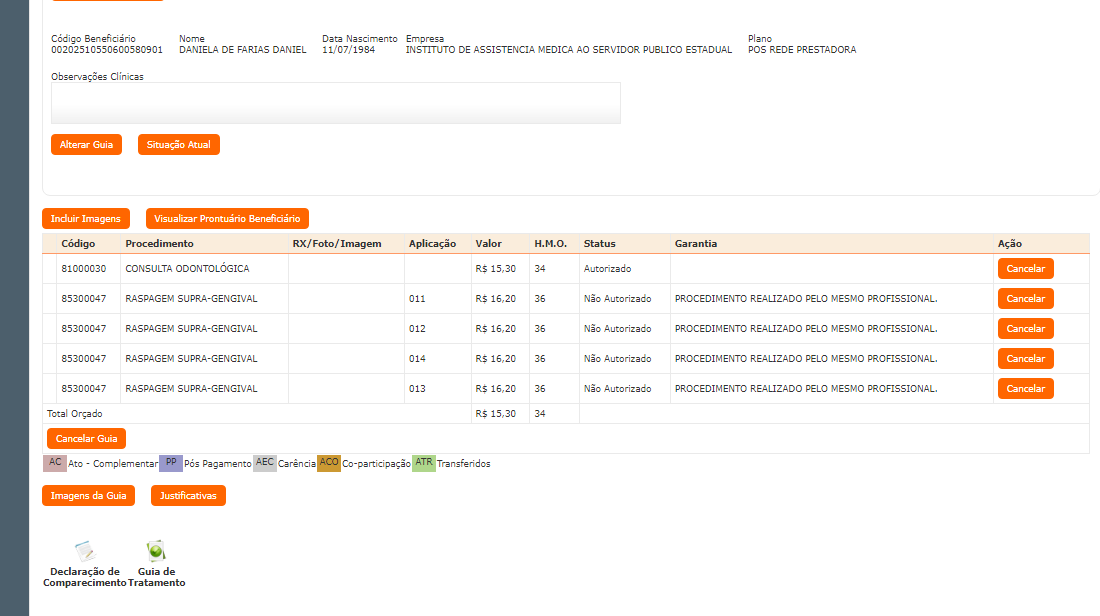This screenshot has width=1100, height=616.
Task: Click Não Autorizado status in aplicação 012 row
Action: pos(617,329)
